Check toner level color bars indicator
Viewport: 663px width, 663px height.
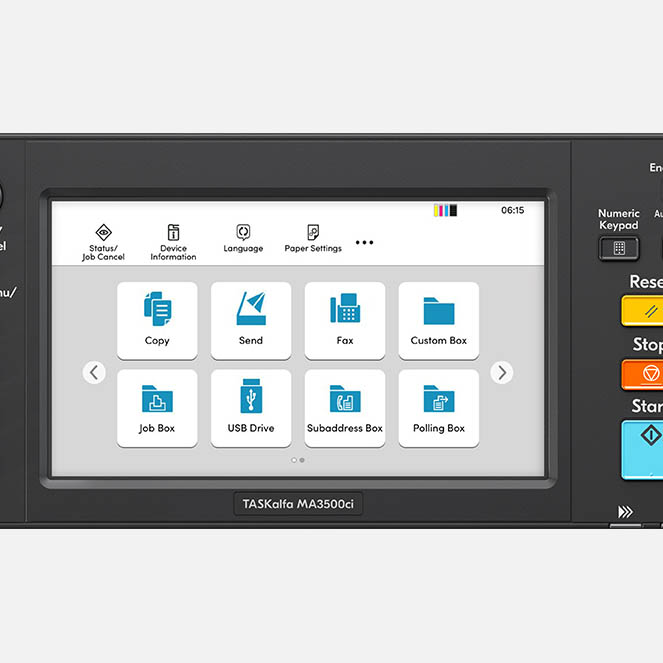tap(445, 210)
